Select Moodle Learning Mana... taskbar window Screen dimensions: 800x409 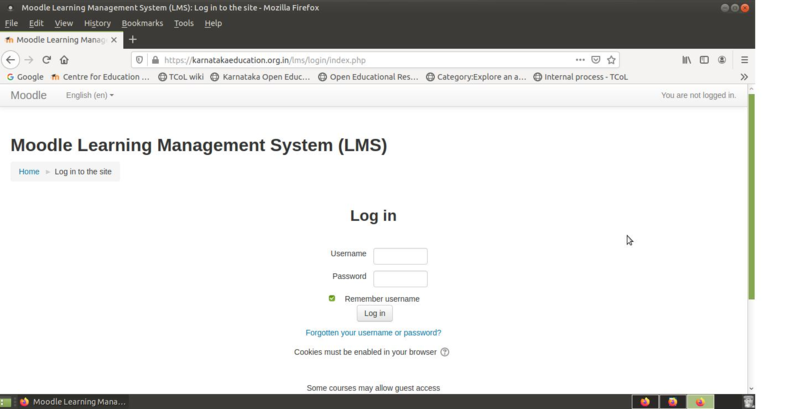coord(72,401)
